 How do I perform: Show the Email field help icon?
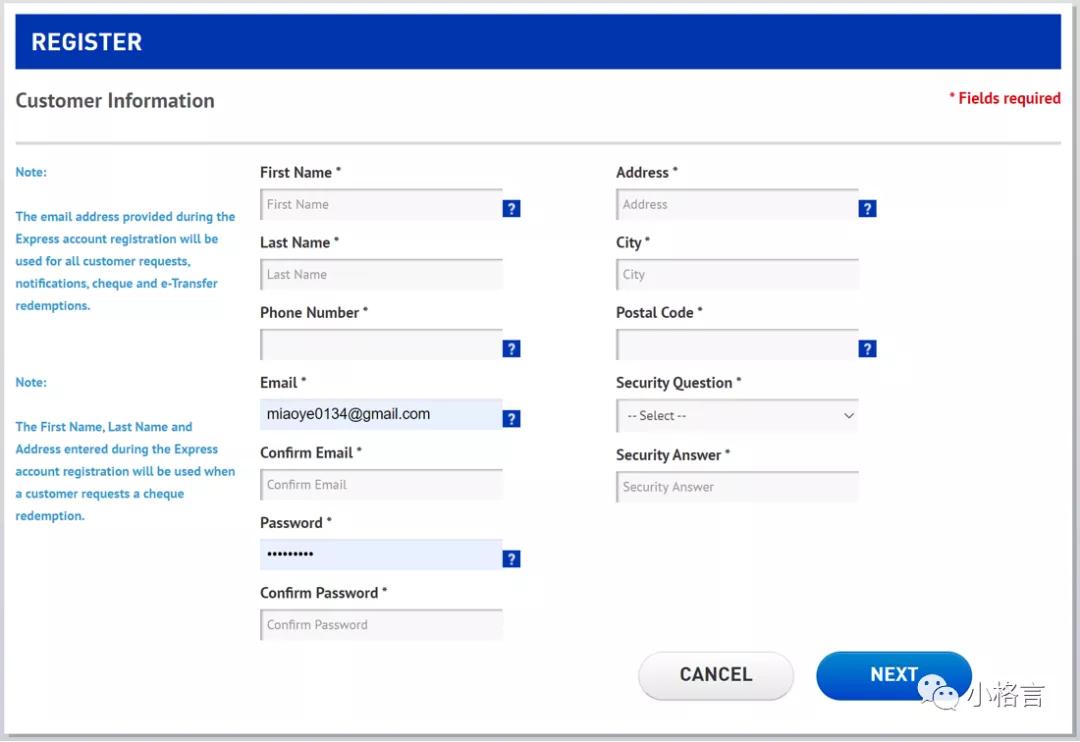511,419
